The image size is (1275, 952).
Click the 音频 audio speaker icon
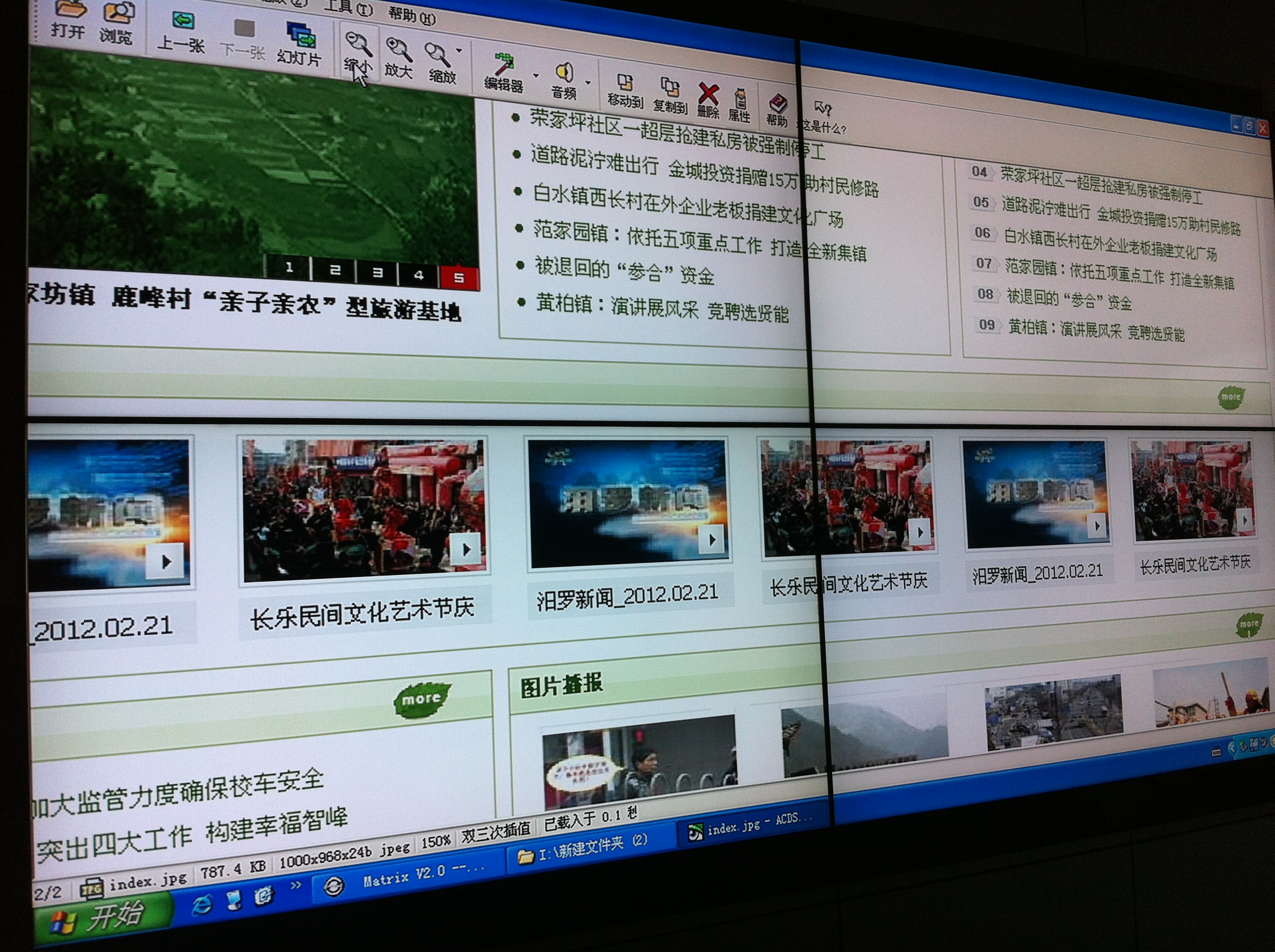564,73
